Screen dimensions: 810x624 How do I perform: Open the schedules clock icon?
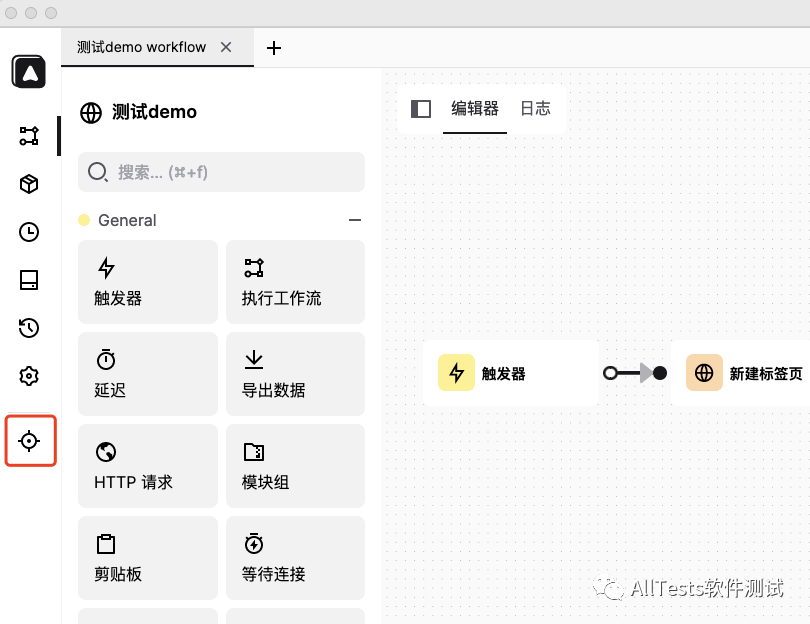point(29,232)
